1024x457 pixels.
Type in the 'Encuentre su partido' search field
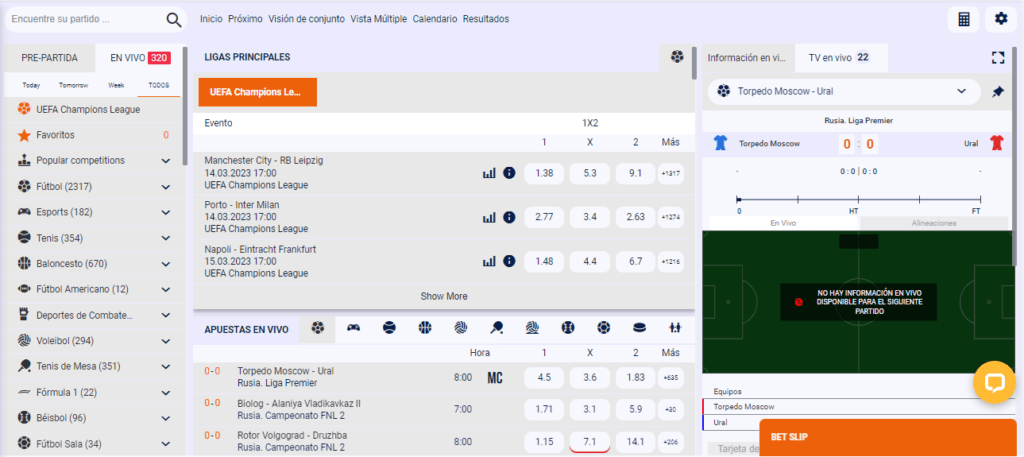click(x=85, y=19)
